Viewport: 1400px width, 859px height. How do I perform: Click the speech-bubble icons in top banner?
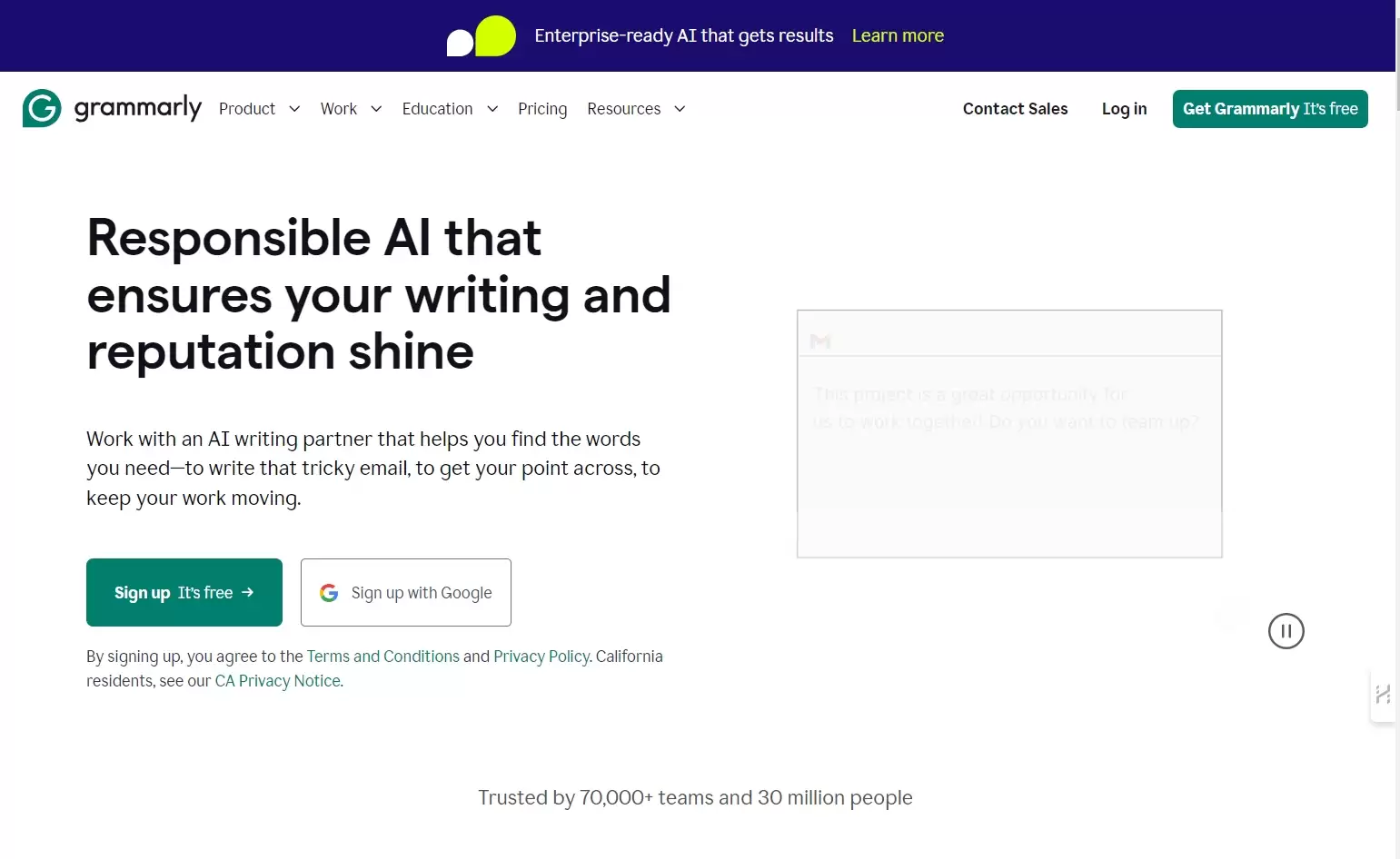[x=481, y=35]
